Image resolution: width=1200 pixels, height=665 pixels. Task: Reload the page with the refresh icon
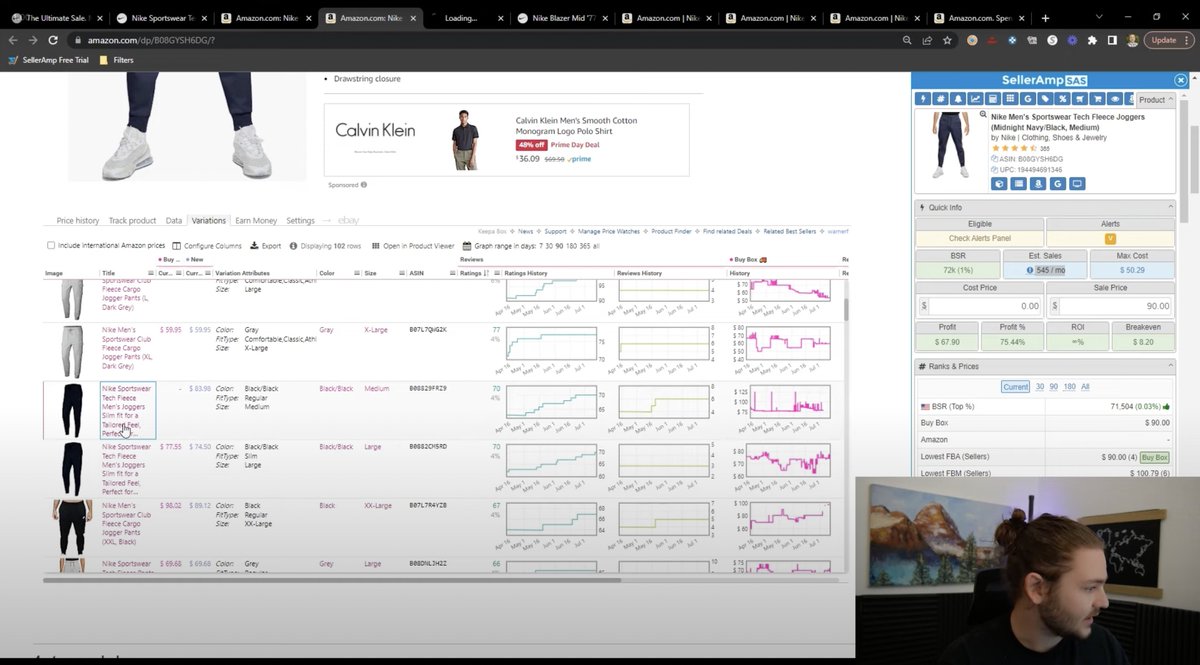click(52, 40)
